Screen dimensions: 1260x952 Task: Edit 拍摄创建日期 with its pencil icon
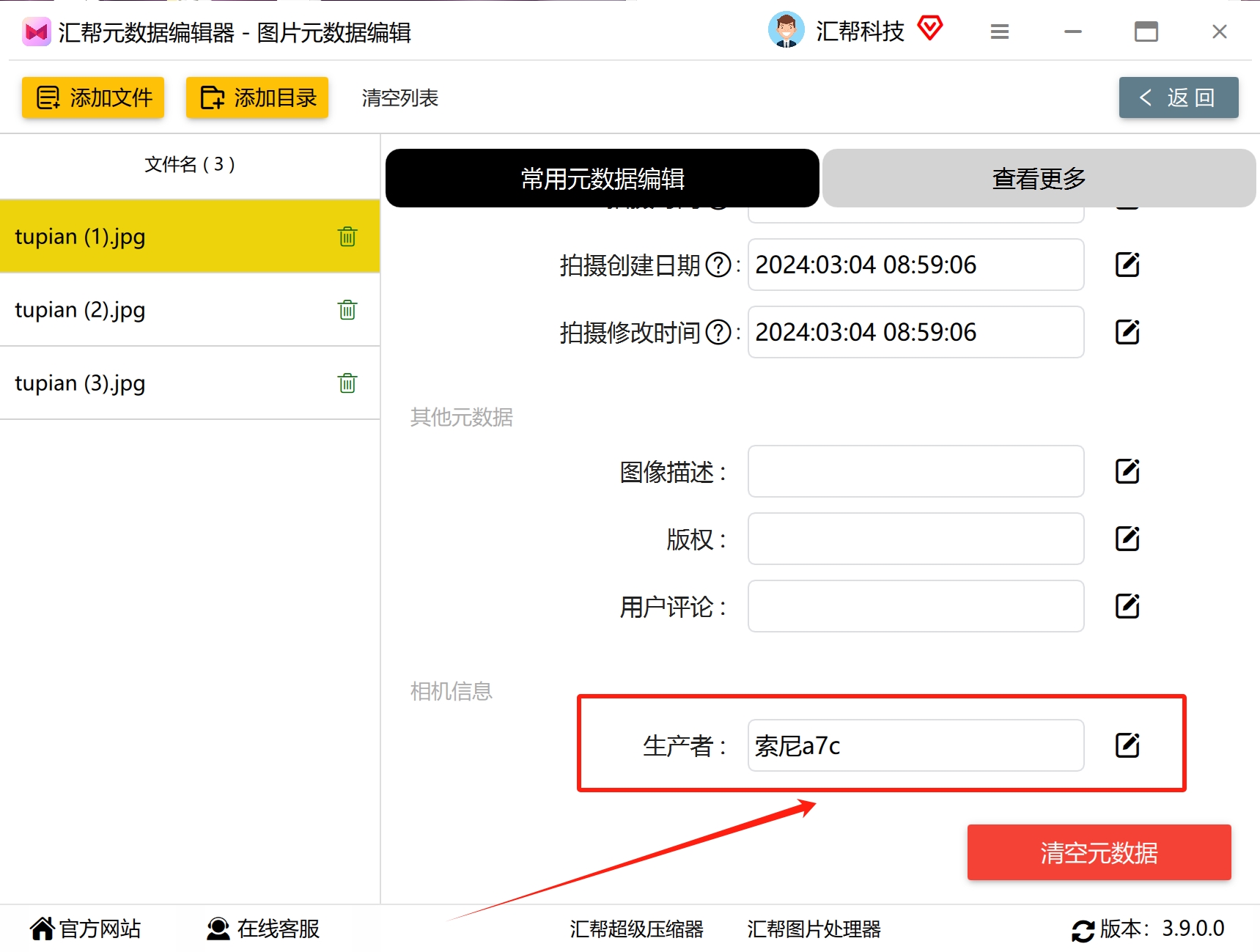click(x=1127, y=265)
